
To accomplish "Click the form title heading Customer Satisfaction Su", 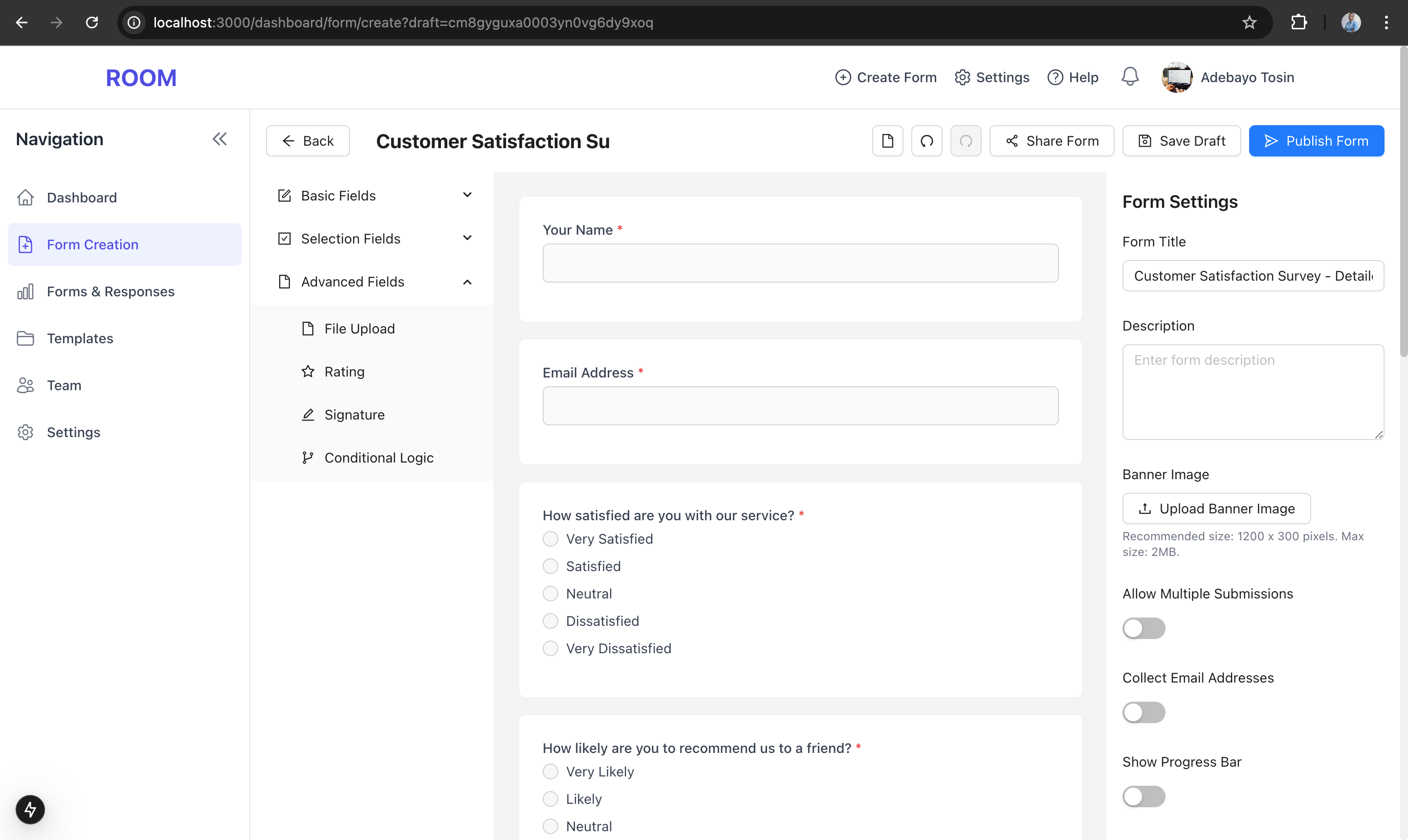I will 492,141.
